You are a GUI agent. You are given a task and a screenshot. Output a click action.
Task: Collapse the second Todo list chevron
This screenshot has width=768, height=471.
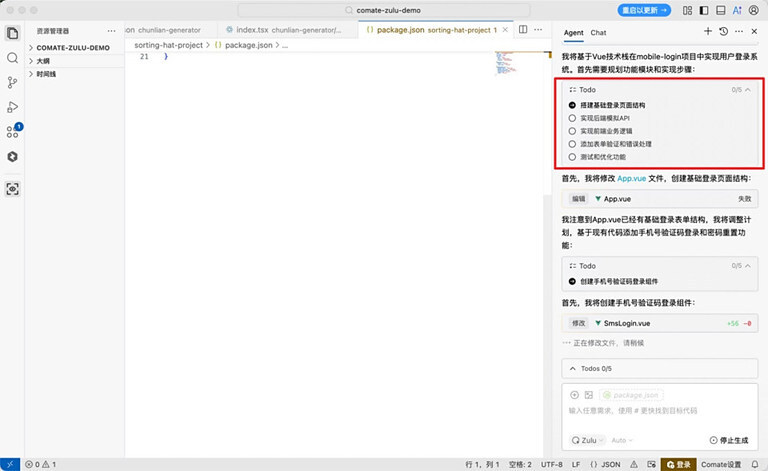(x=747, y=266)
